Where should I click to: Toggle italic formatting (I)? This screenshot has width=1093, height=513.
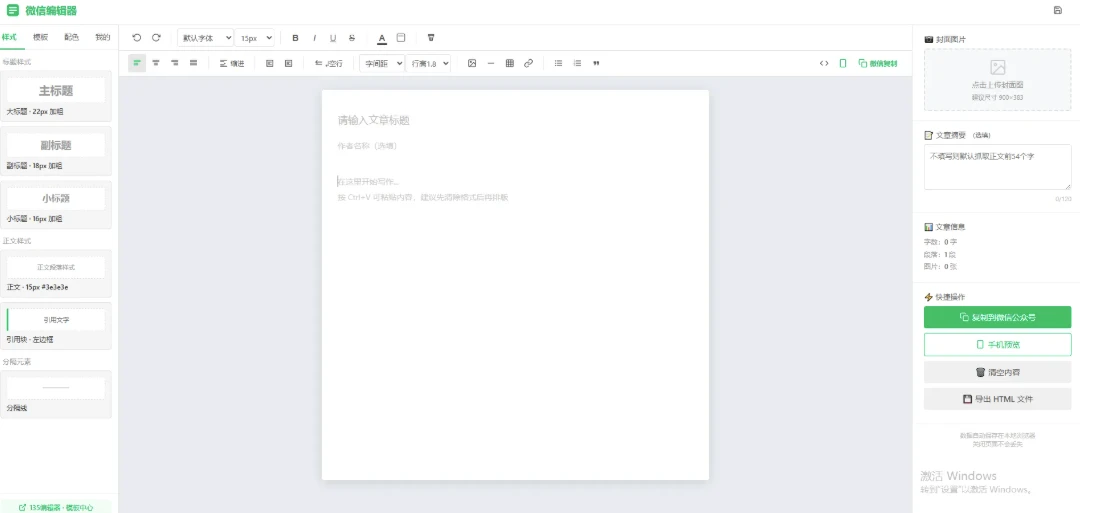(314, 38)
